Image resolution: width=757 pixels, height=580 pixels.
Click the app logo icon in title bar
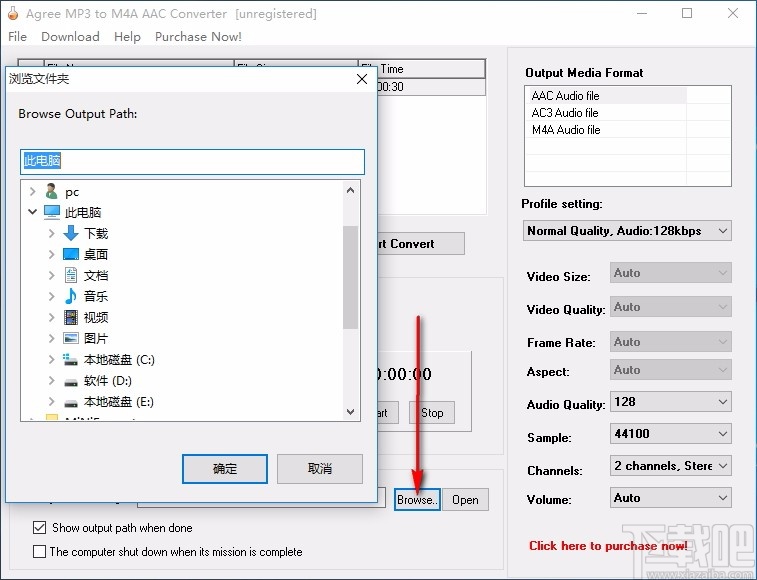(13, 14)
